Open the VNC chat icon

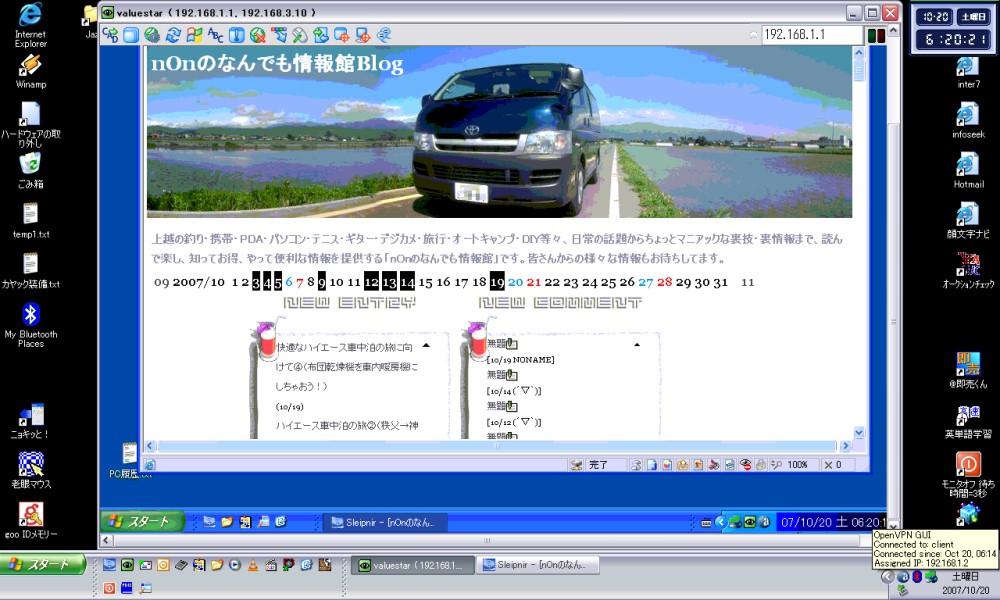(x=384, y=34)
